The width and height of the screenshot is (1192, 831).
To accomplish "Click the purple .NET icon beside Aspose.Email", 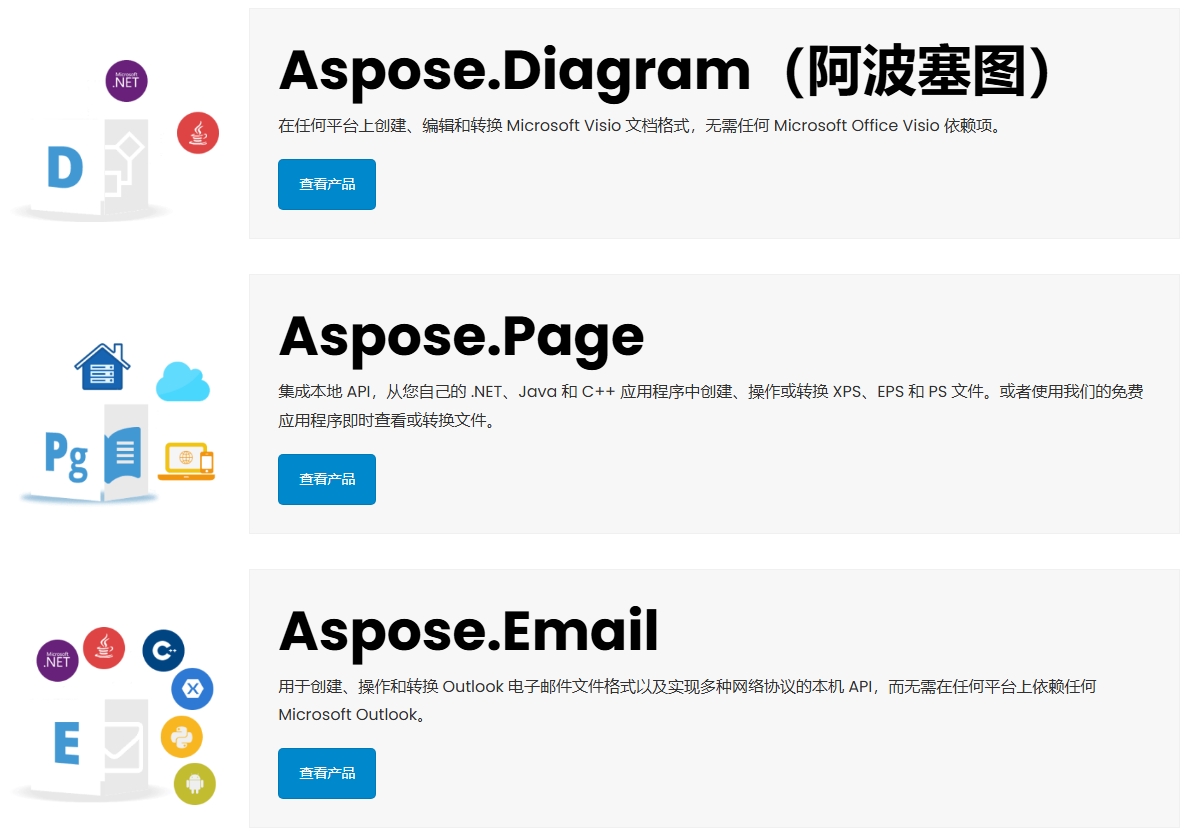I will click(x=57, y=660).
